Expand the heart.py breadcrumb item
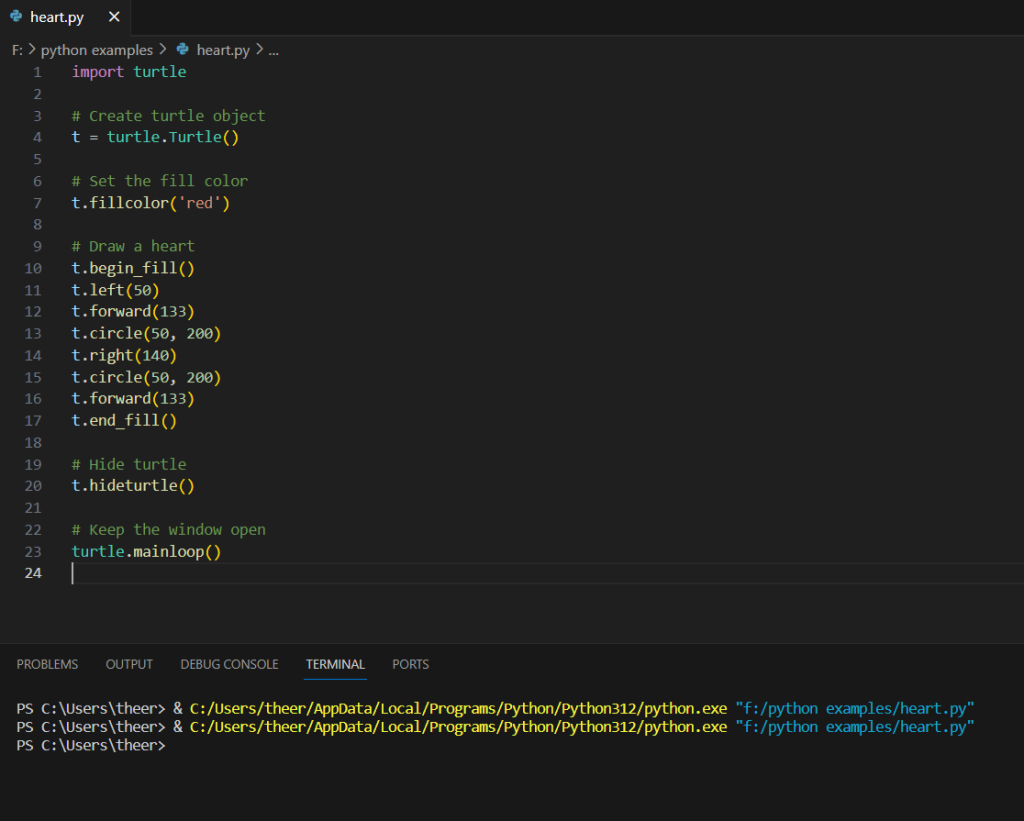Image resolution: width=1024 pixels, height=821 pixels. click(x=223, y=49)
